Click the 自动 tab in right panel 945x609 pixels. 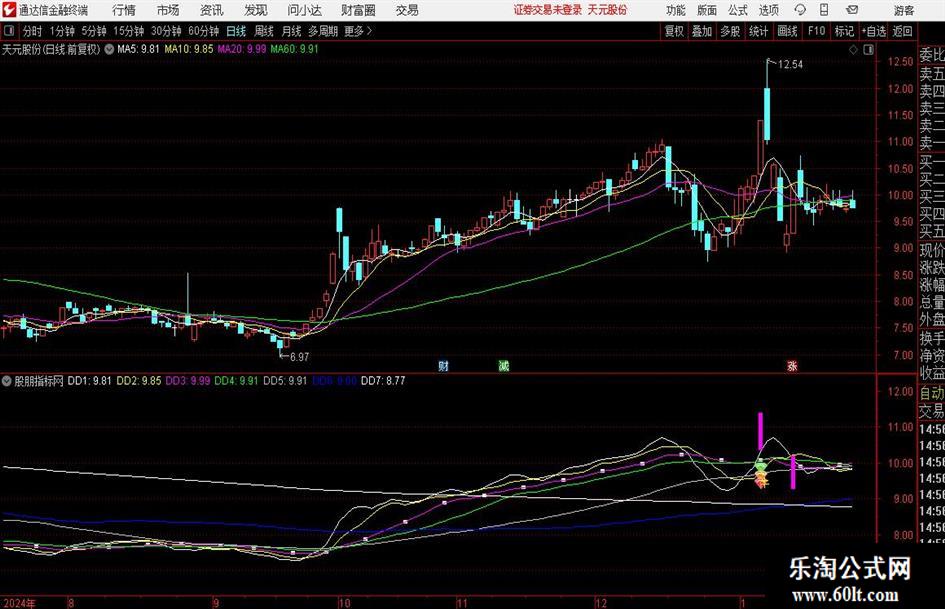(932, 393)
